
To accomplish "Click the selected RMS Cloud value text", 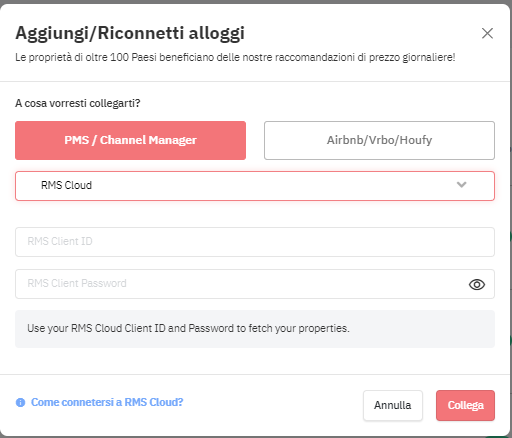I will (x=66, y=185).
